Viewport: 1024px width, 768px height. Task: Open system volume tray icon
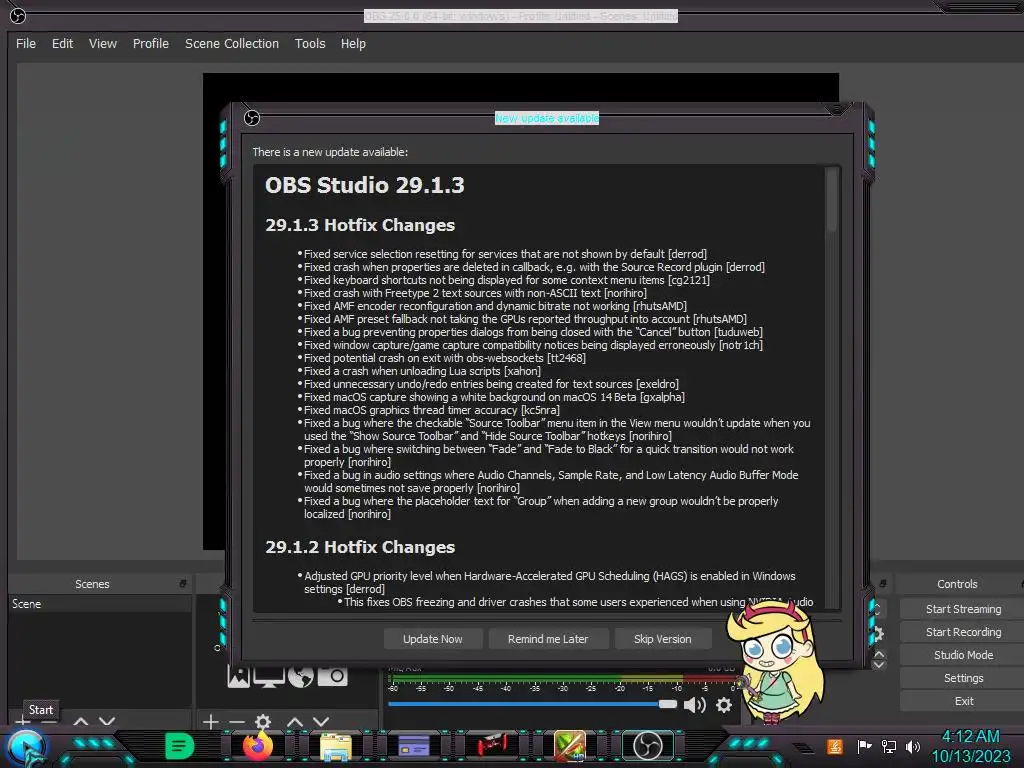click(x=913, y=746)
